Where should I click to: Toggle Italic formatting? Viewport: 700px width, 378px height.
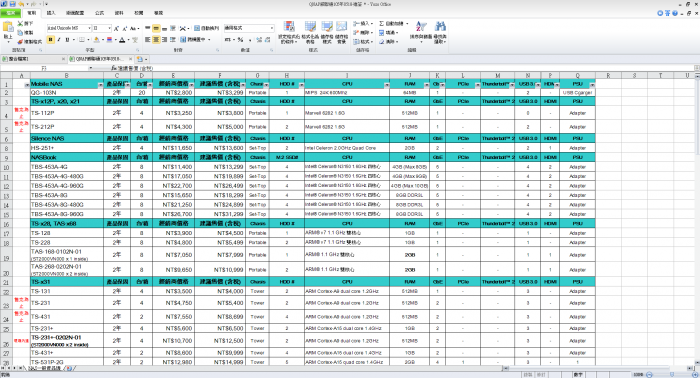pyautogui.click(x=59, y=40)
